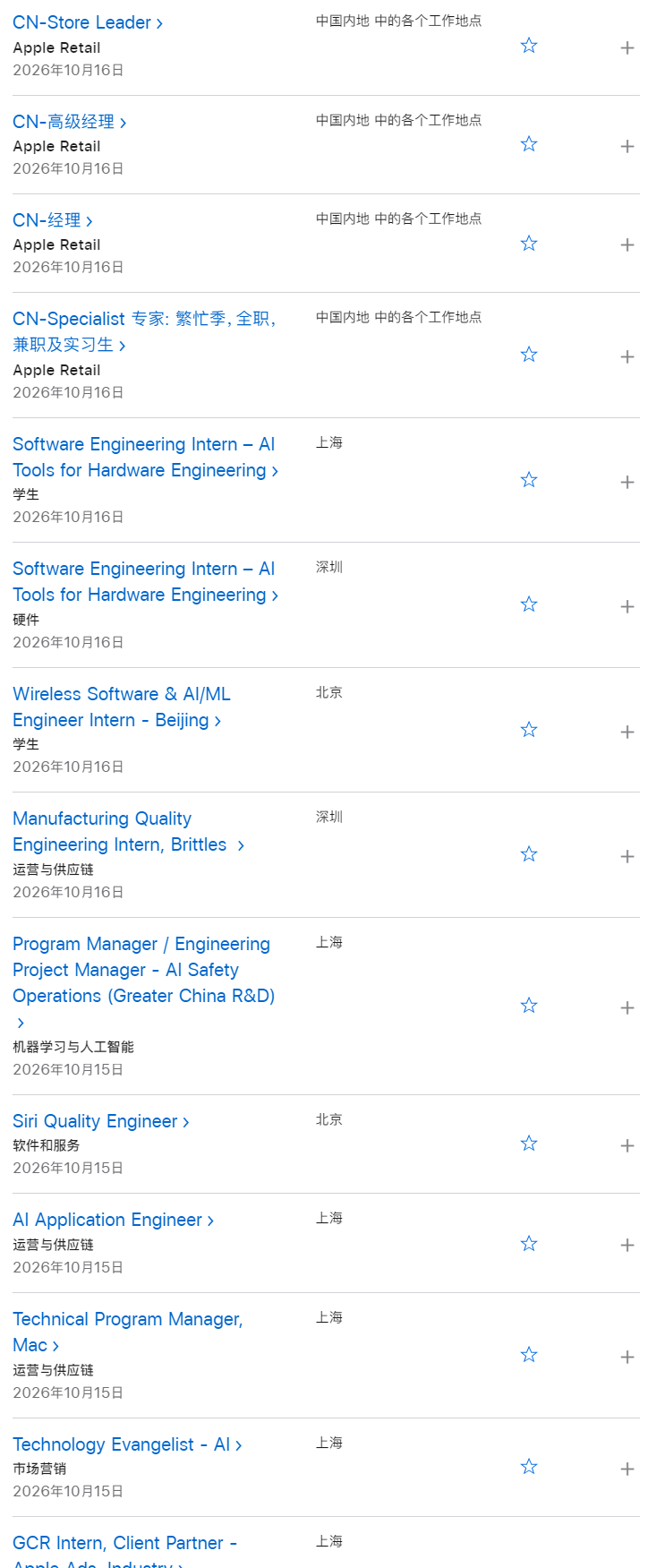Click 北京 location in Wireless Software Intern row
The width and height of the screenshot is (648, 1568).
pos(329,692)
